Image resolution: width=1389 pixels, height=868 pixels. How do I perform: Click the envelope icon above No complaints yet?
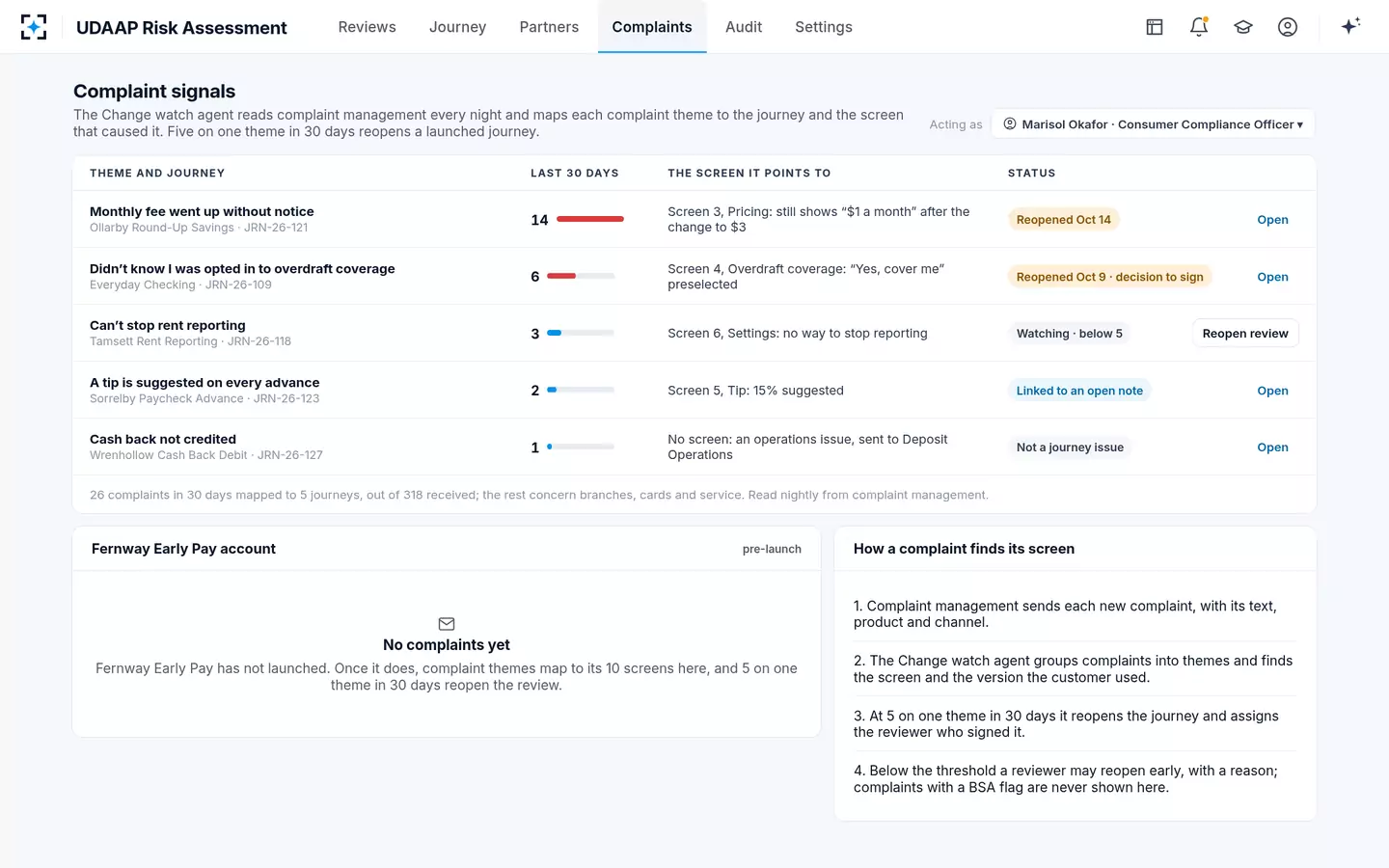click(447, 624)
